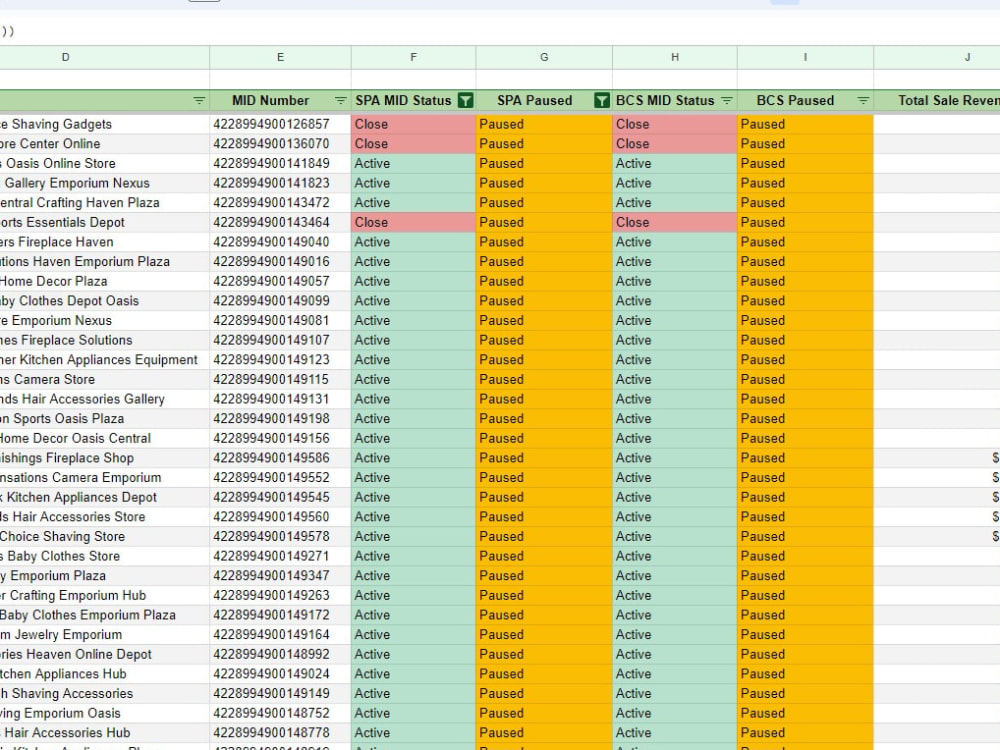The height and width of the screenshot is (750, 1000).
Task: Click Active BCS status for Gallery Emporium Nexus
Action: tap(675, 183)
